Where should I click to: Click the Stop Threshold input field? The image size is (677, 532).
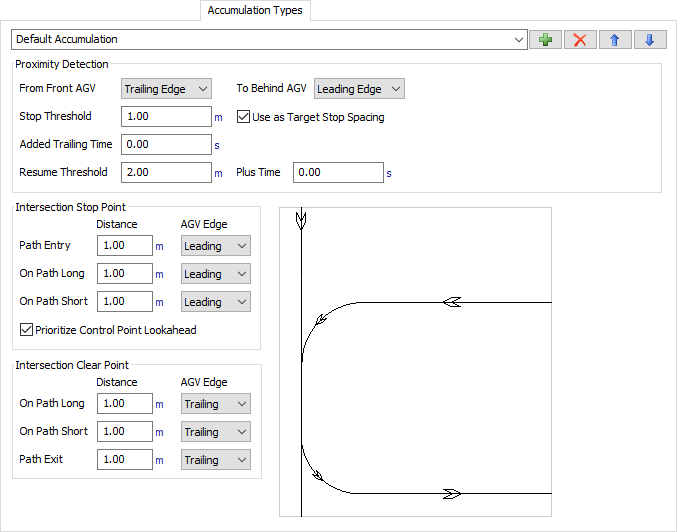pyautogui.click(x=165, y=117)
